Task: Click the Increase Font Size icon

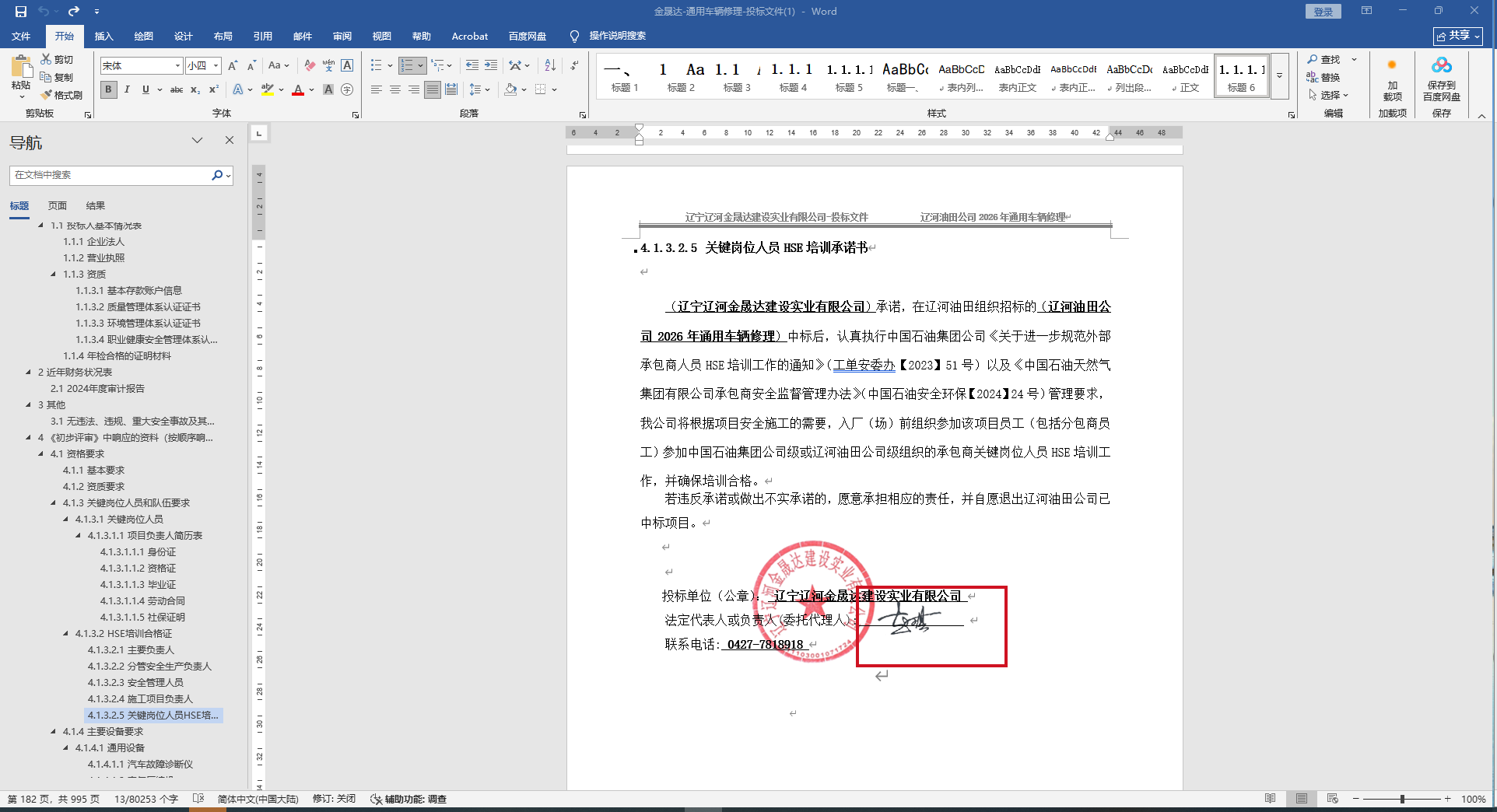Action: point(233,66)
